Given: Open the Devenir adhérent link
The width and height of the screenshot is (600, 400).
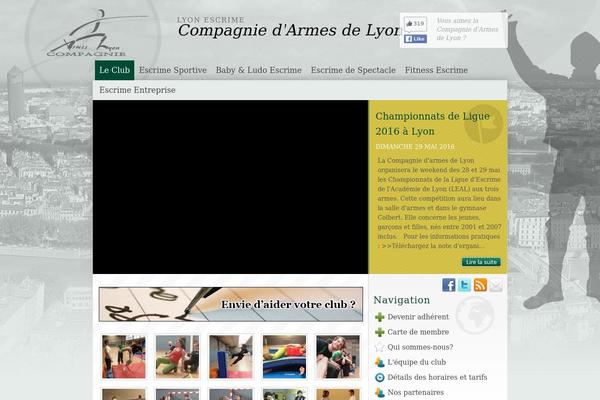Looking at the screenshot, I should (x=418, y=317).
